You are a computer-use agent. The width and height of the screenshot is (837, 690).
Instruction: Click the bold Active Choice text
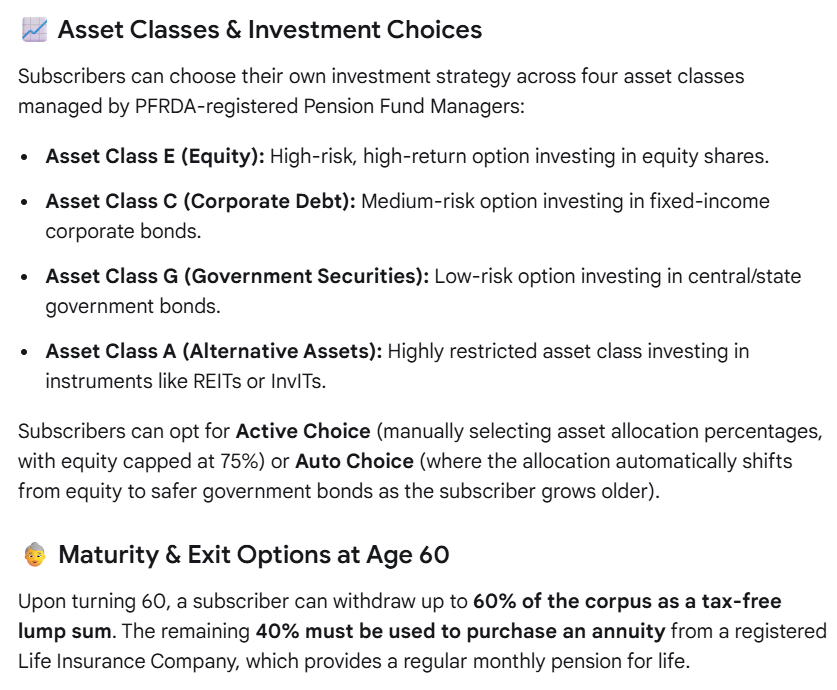coord(303,431)
